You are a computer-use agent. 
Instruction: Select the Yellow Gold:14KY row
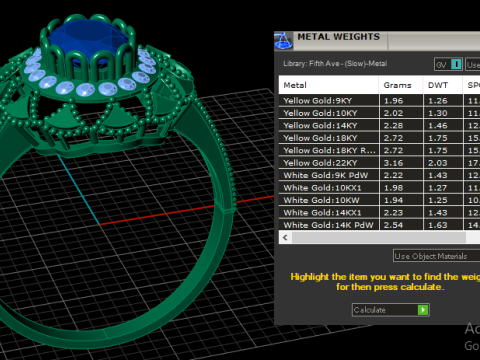[379, 126]
